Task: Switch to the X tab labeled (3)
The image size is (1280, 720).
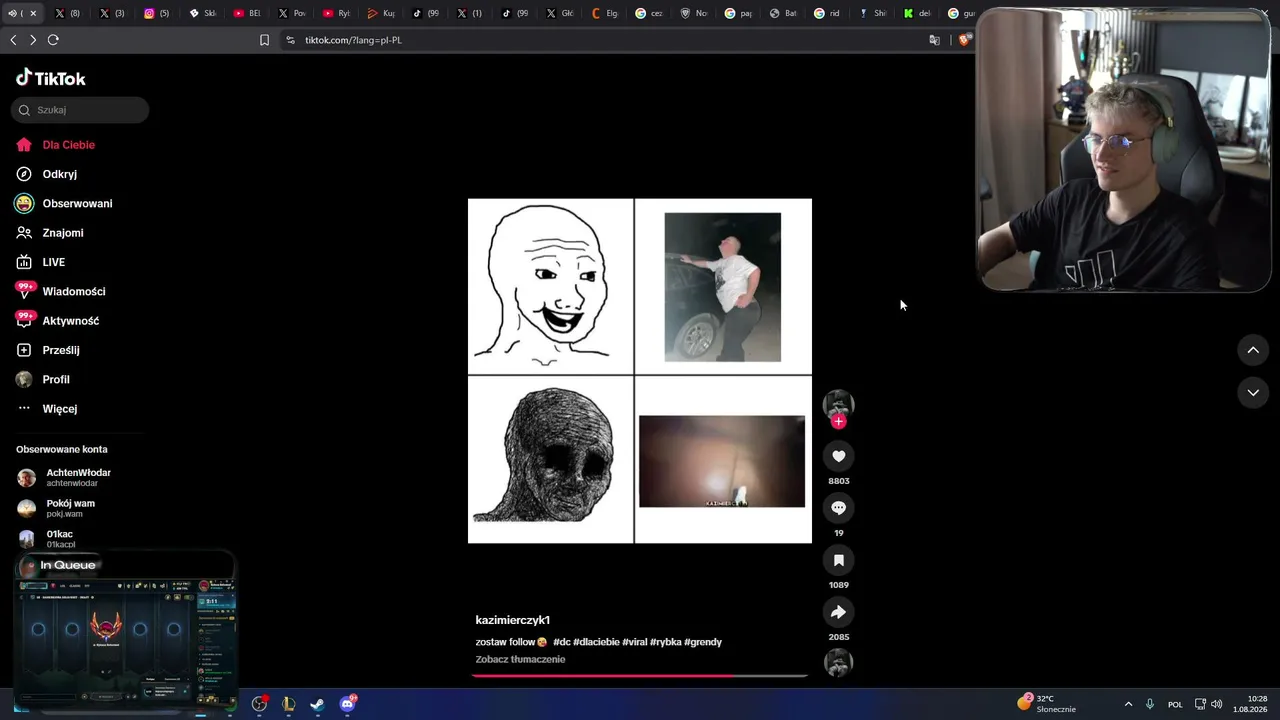Action: 112,14
